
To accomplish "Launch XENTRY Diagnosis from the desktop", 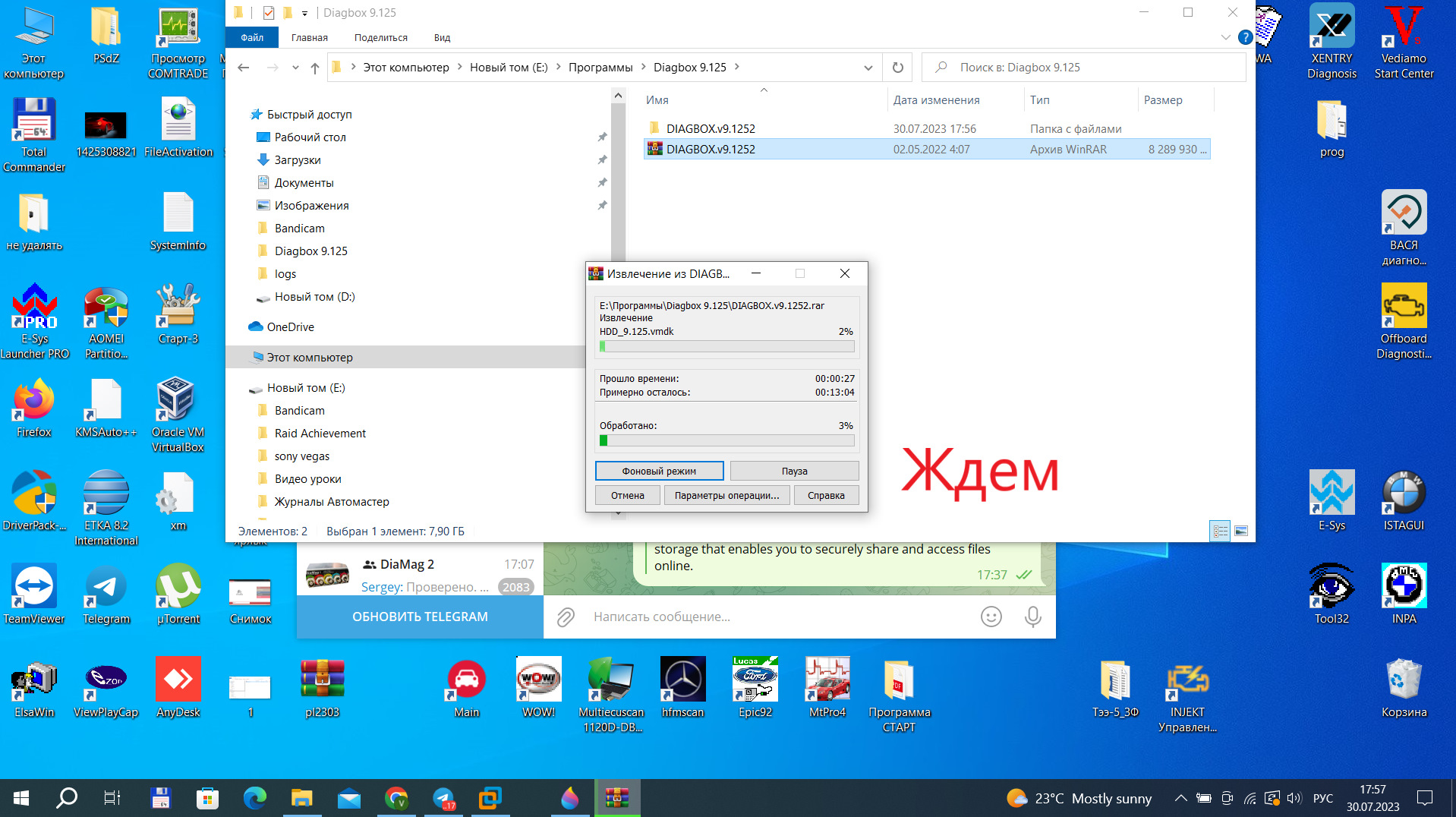I will [x=1331, y=42].
